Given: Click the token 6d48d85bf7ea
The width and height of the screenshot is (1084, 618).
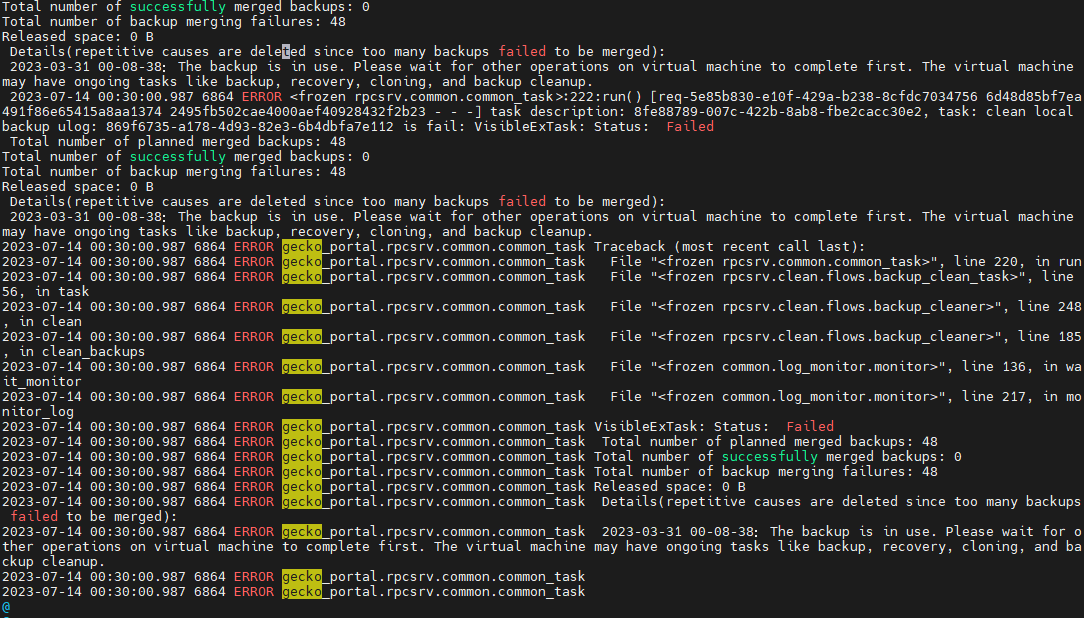Looking at the screenshot, I should click(1034, 97).
